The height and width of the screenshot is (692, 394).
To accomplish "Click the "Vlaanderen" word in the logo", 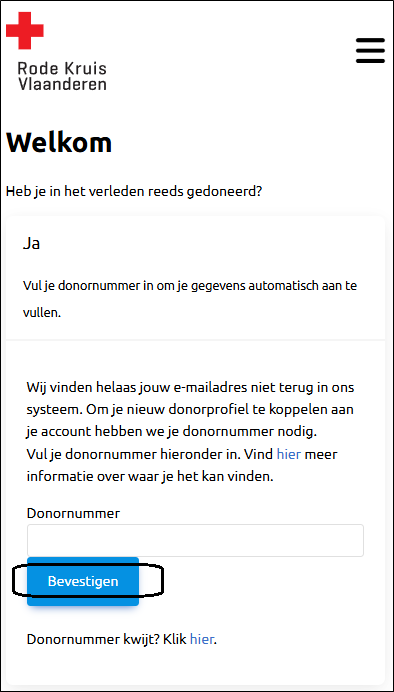I will click(62, 84).
